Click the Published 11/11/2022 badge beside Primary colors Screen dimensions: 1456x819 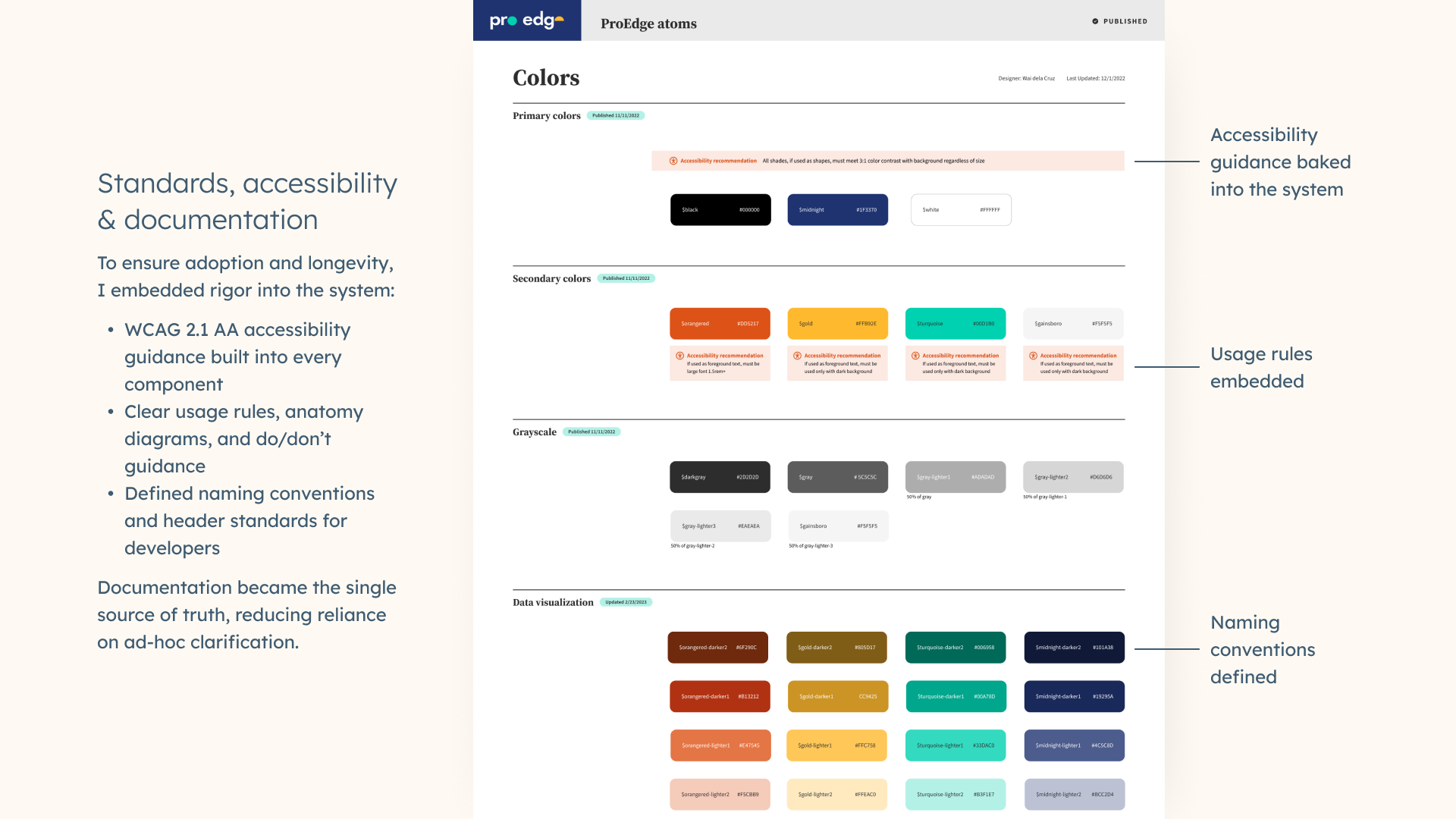pos(615,116)
